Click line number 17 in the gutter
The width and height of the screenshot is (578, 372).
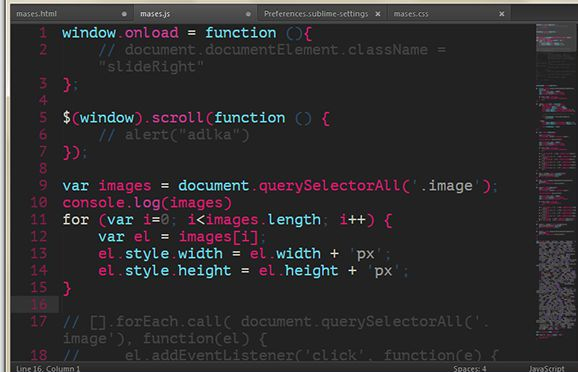tap(39, 321)
